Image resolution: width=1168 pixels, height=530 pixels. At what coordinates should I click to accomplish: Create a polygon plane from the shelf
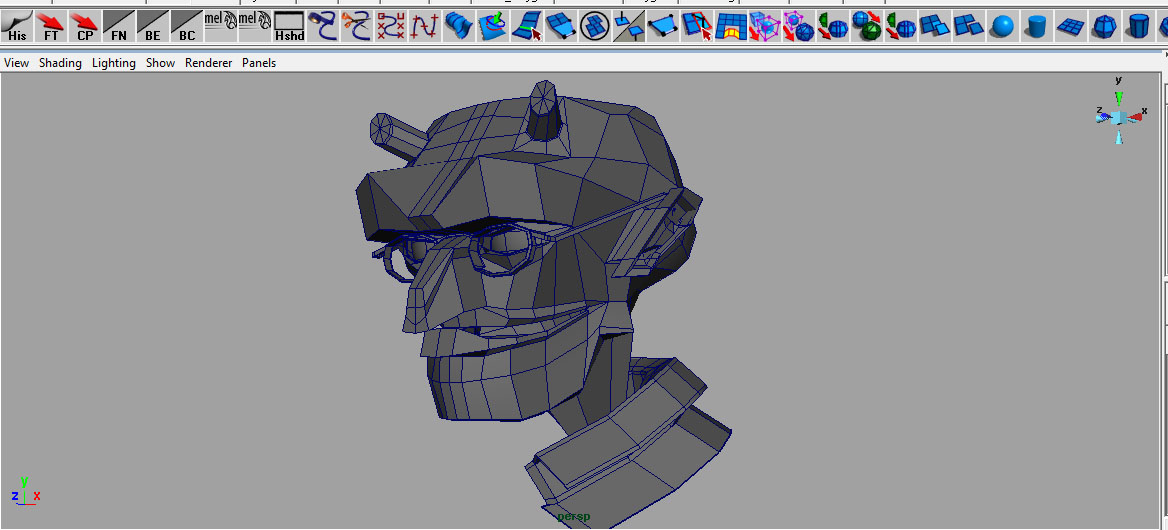pos(1070,26)
